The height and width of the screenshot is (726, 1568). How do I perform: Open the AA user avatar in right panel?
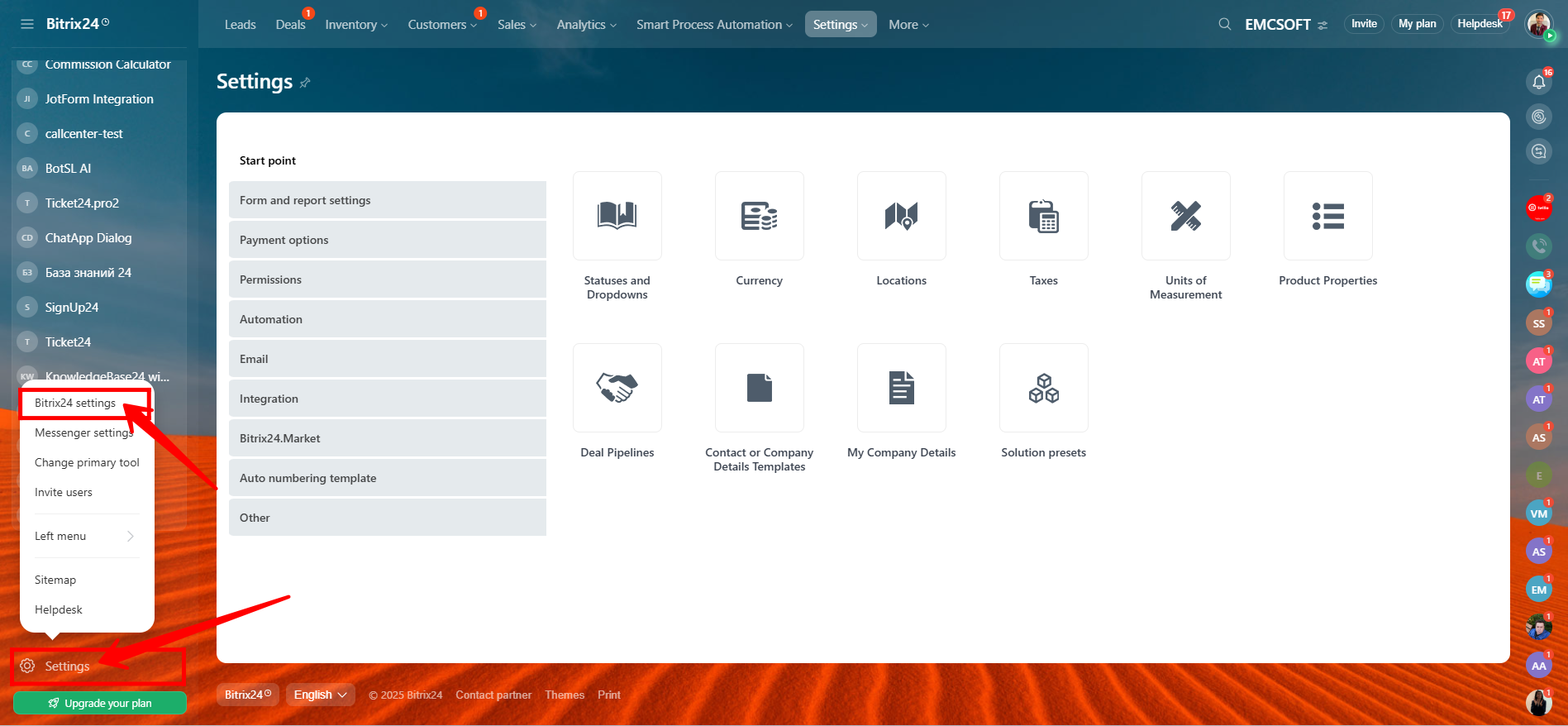[x=1539, y=666]
